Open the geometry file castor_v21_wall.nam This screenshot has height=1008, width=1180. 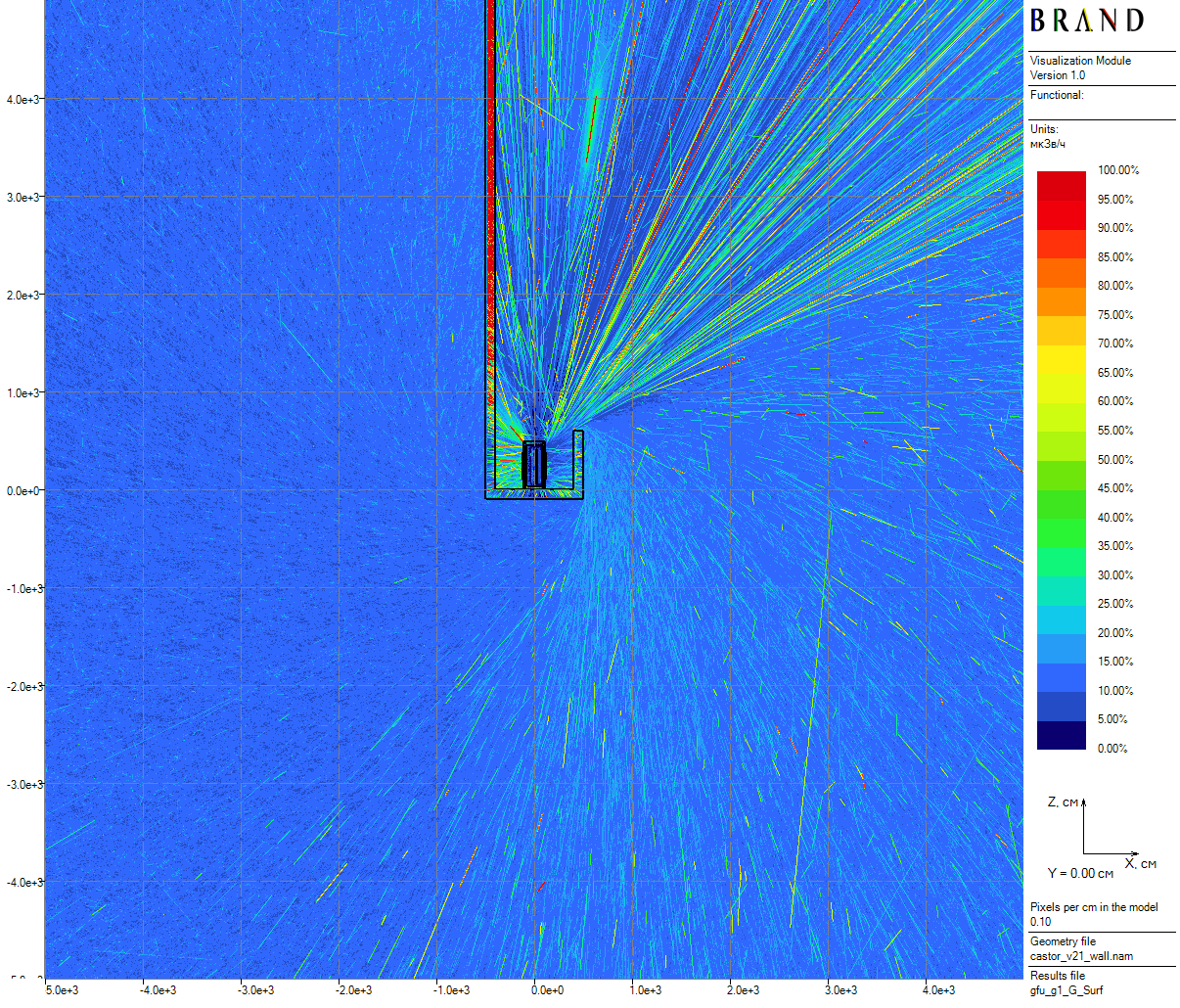[x=1081, y=956]
